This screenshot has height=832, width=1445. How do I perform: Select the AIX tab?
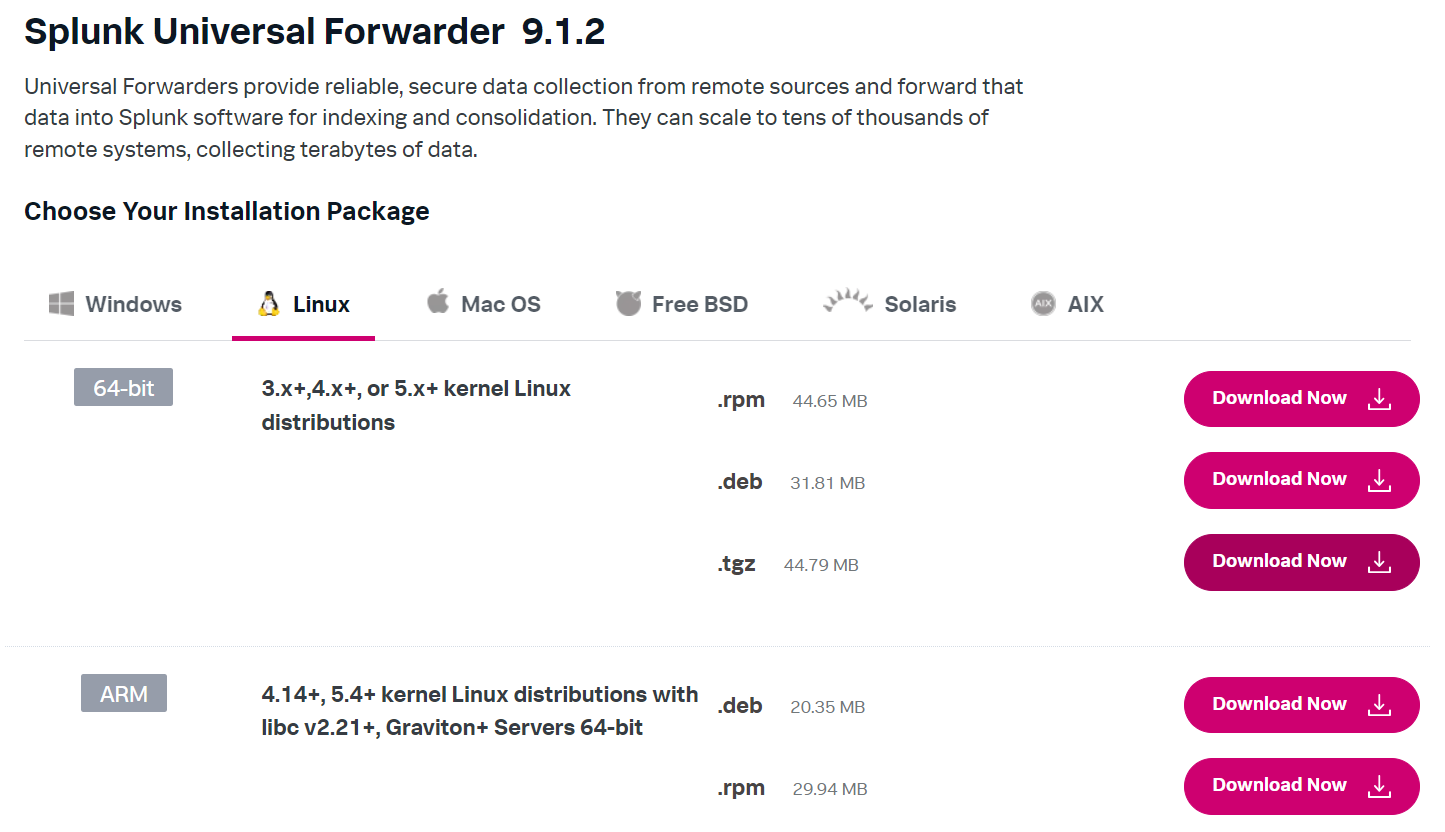1085,305
